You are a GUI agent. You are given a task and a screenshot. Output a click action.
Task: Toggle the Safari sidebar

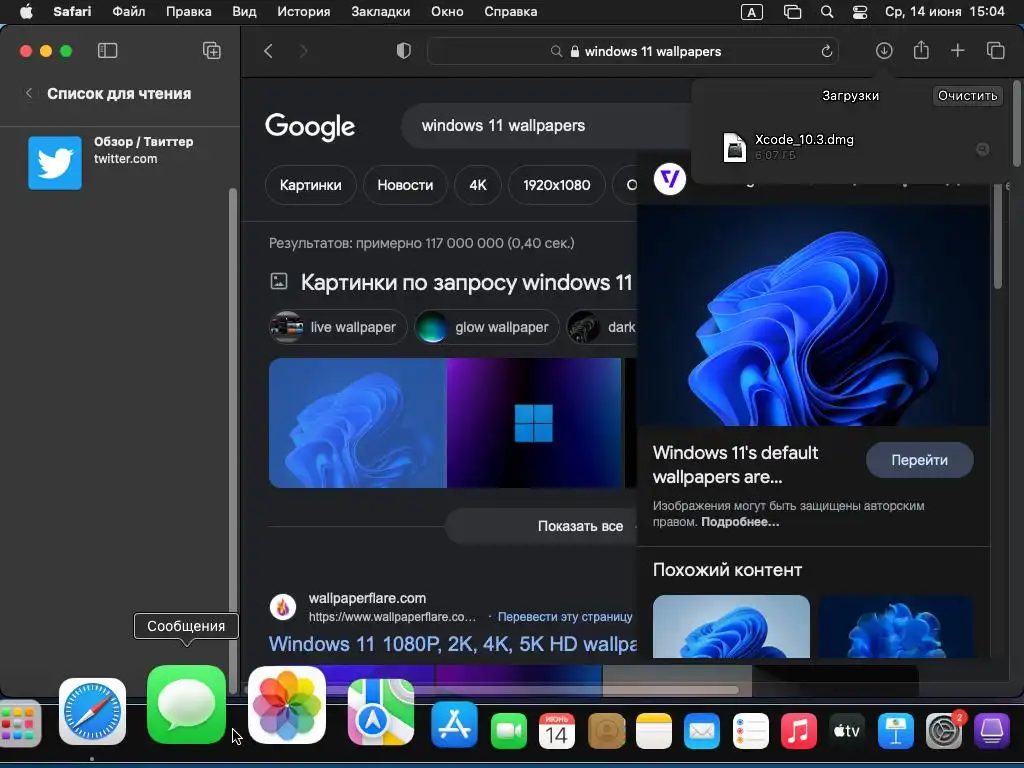[x=107, y=51]
